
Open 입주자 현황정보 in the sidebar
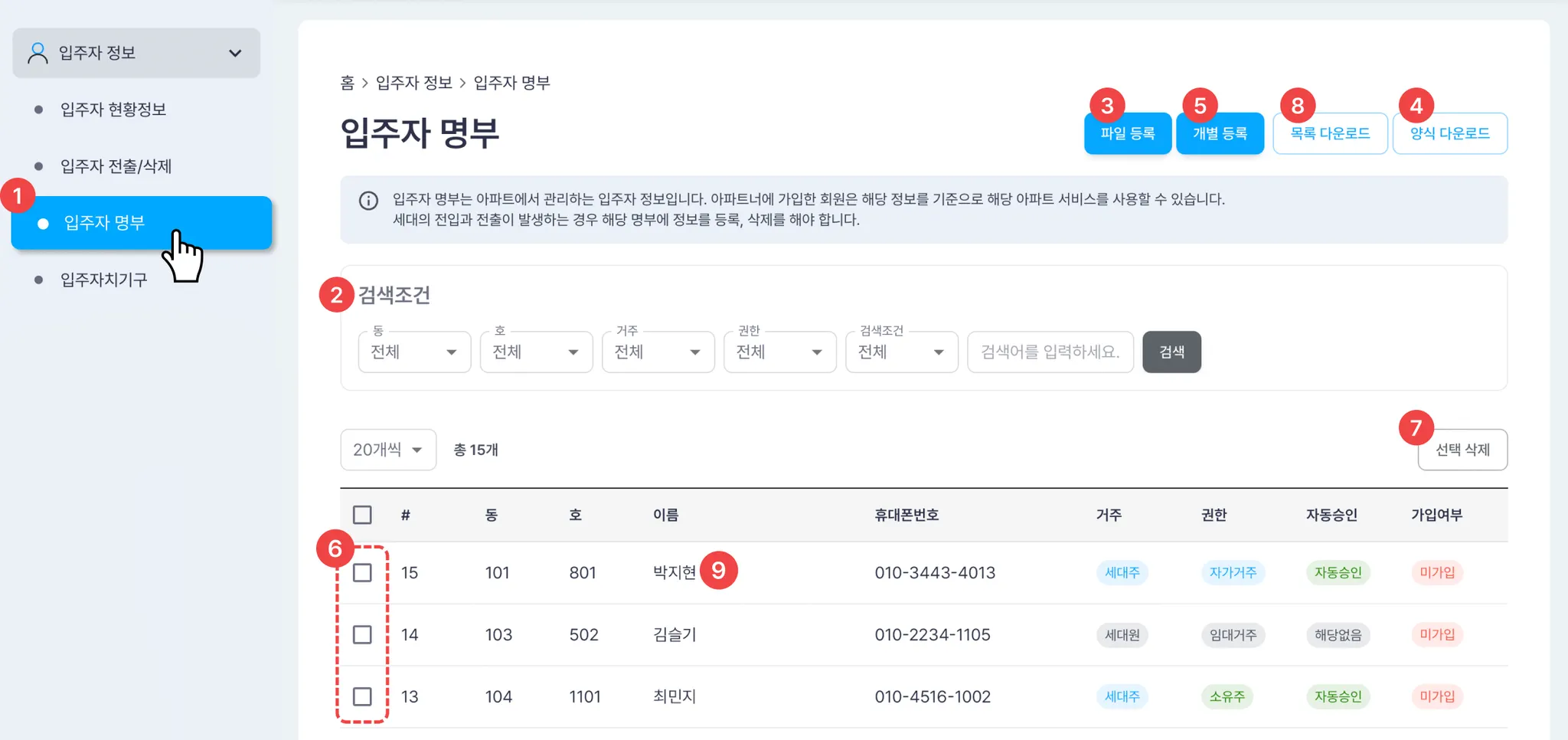[x=113, y=110]
